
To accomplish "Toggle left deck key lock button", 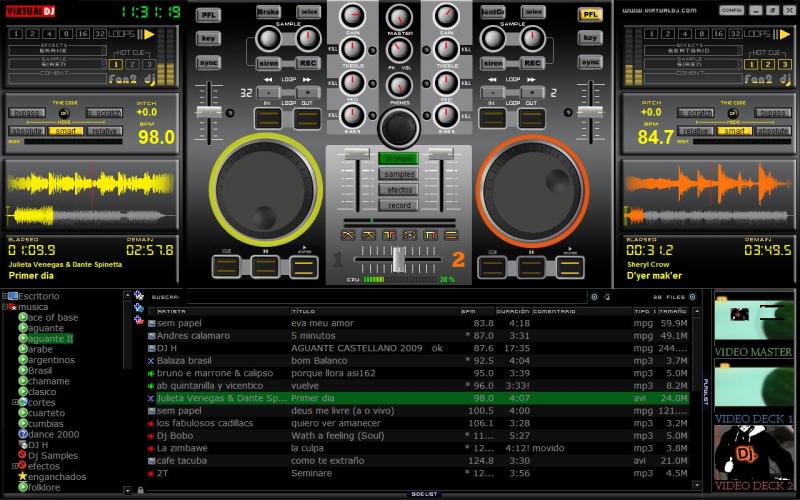I will (x=208, y=38).
